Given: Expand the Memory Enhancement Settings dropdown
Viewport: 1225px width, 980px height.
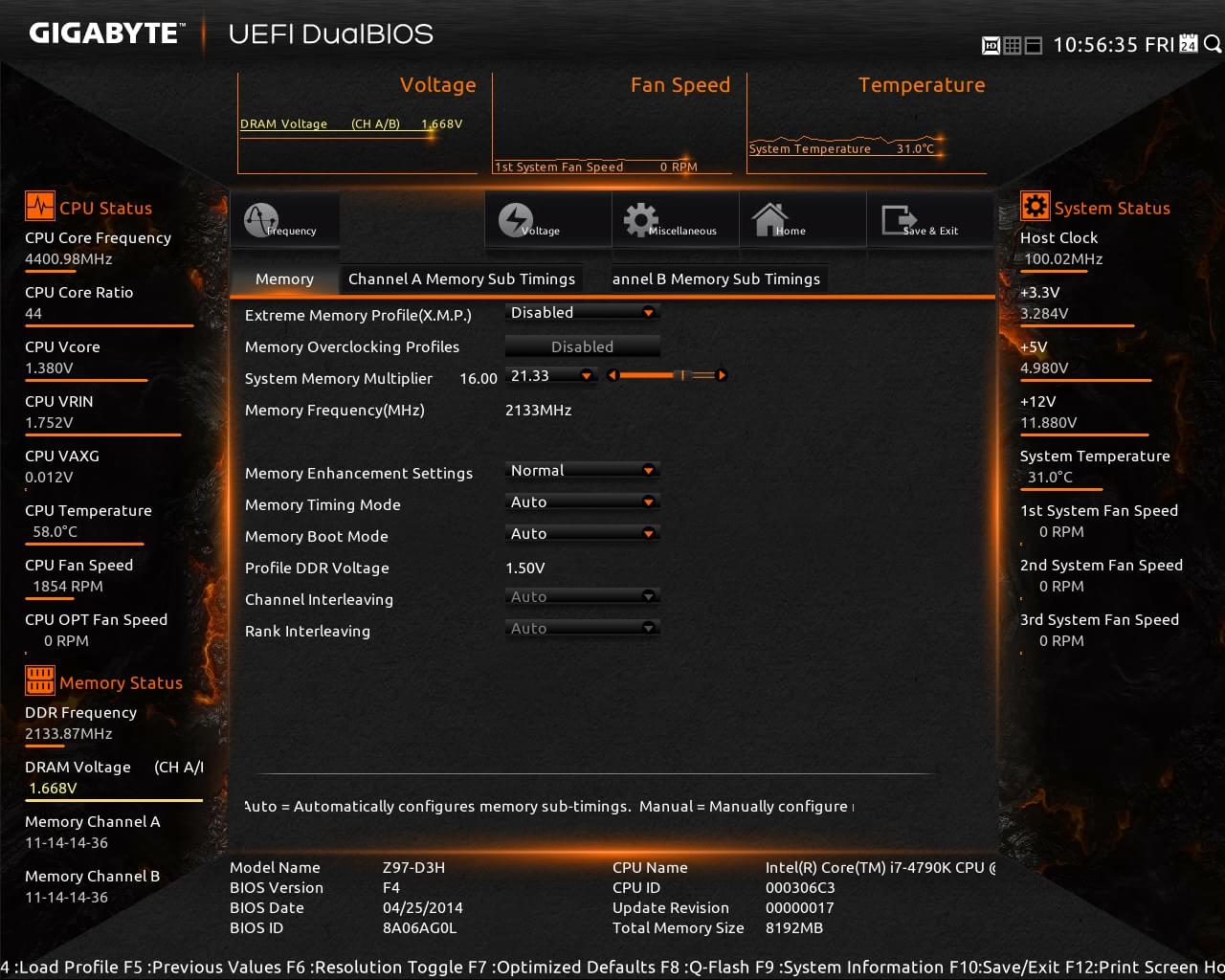Looking at the screenshot, I should pyautogui.click(x=582, y=471).
